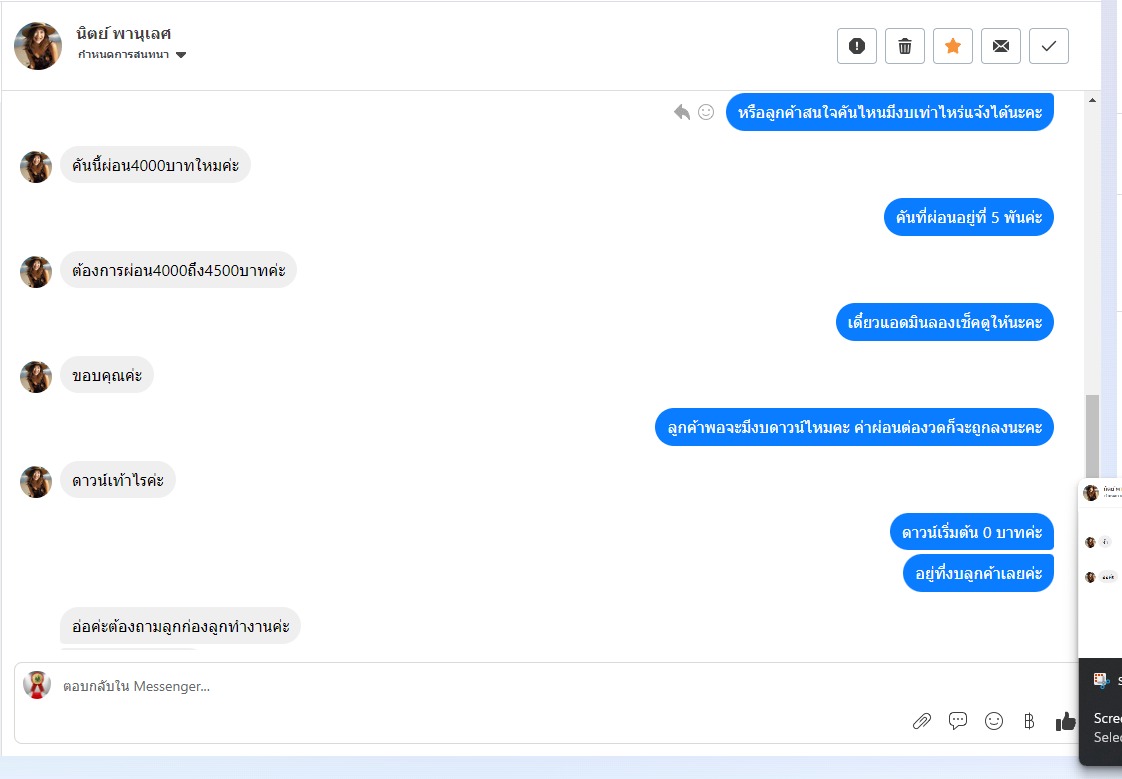Open saved replies speech bubble icon
Image resolution: width=1122 pixels, height=779 pixels.
click(x=957, y=721)
